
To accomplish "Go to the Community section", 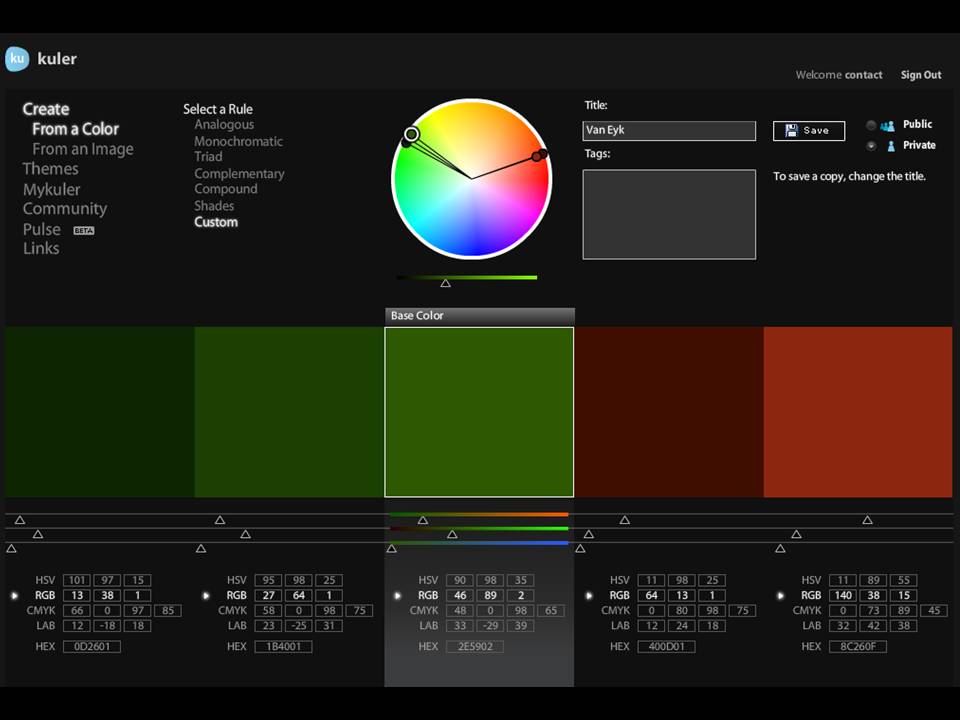I will pyautogui.click(x=65, y=209).
